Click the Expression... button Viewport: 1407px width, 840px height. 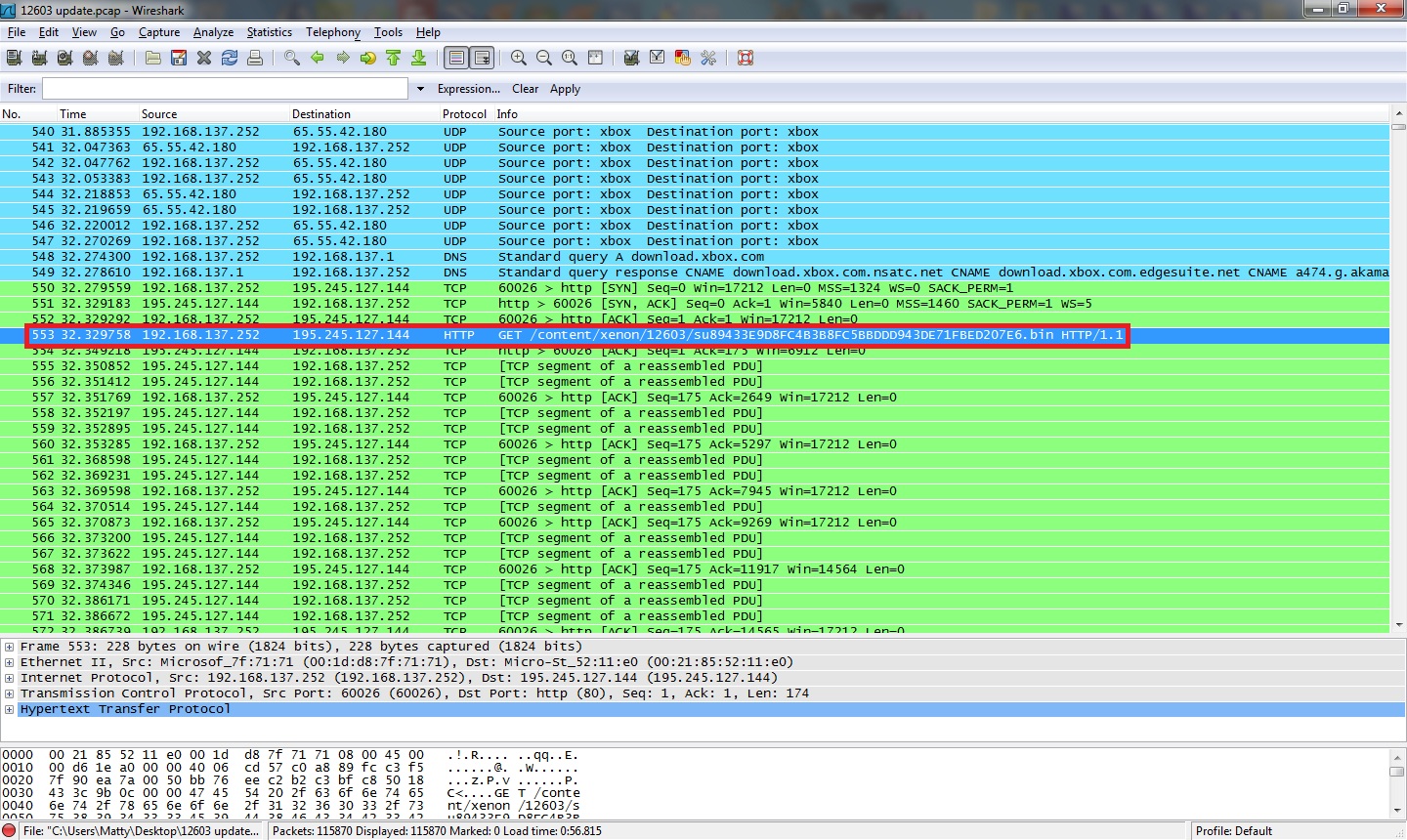[x=468, y=89]
